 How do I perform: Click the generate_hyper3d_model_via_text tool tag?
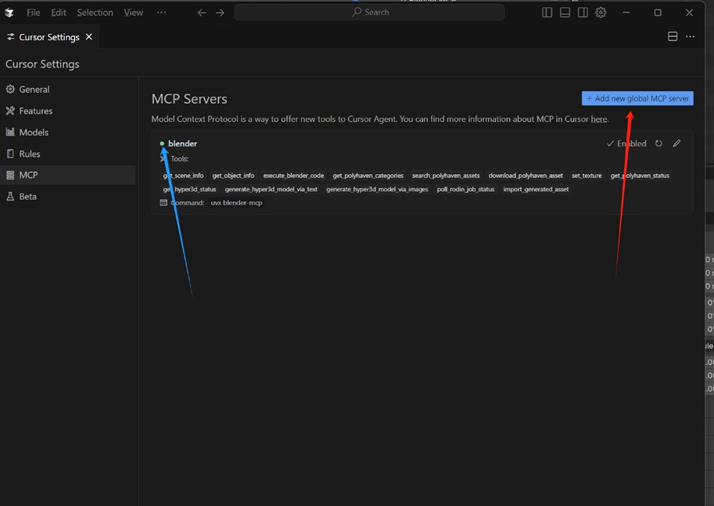(271, 189)
